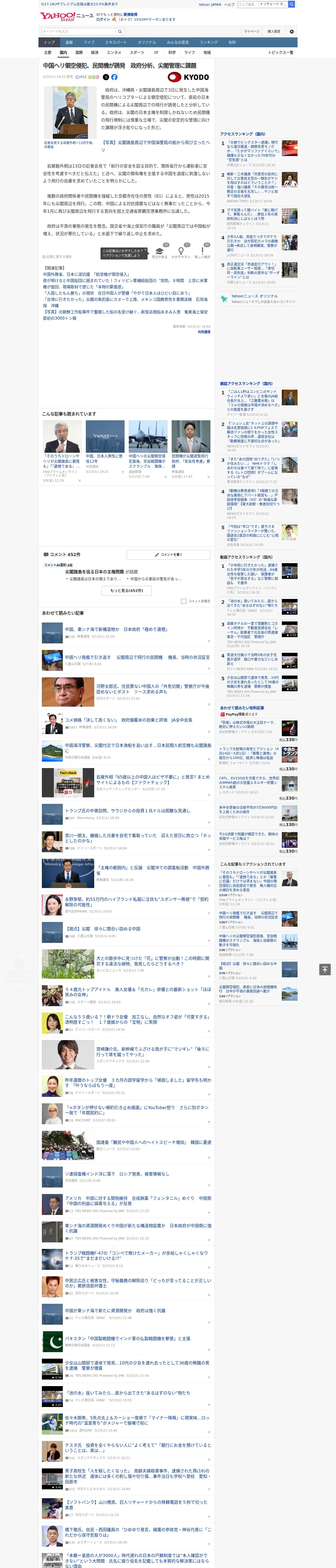
Task: Click the 'ログイン' link
Action: (103, 20)
